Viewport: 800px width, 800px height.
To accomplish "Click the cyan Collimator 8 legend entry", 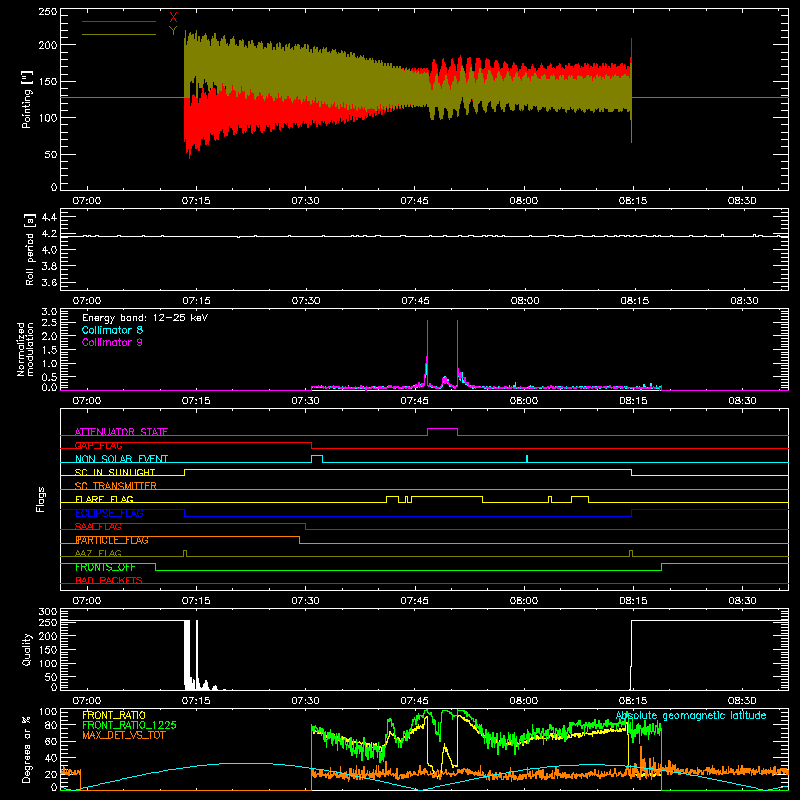I will pyautogui.click(x=112, y=330).
